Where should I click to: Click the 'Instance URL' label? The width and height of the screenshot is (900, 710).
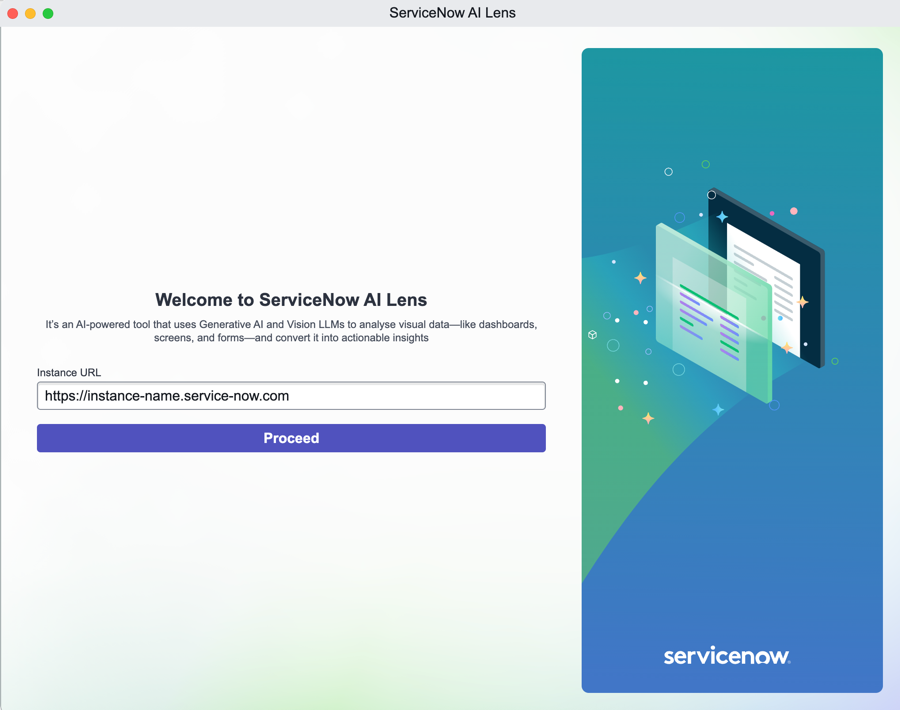(x=69, y=373)
